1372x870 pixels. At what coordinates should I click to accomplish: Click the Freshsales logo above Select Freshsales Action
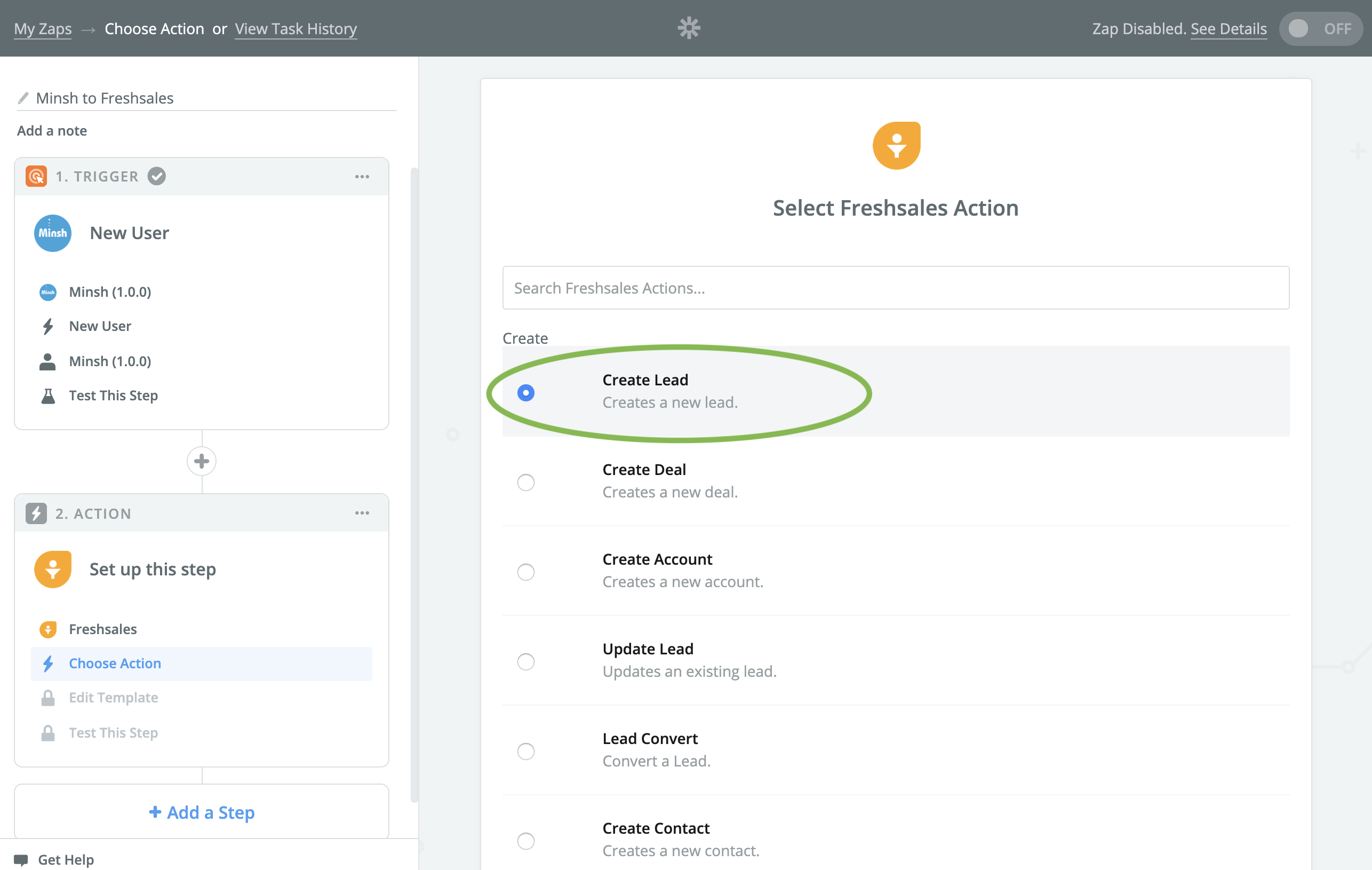[896, 145]
